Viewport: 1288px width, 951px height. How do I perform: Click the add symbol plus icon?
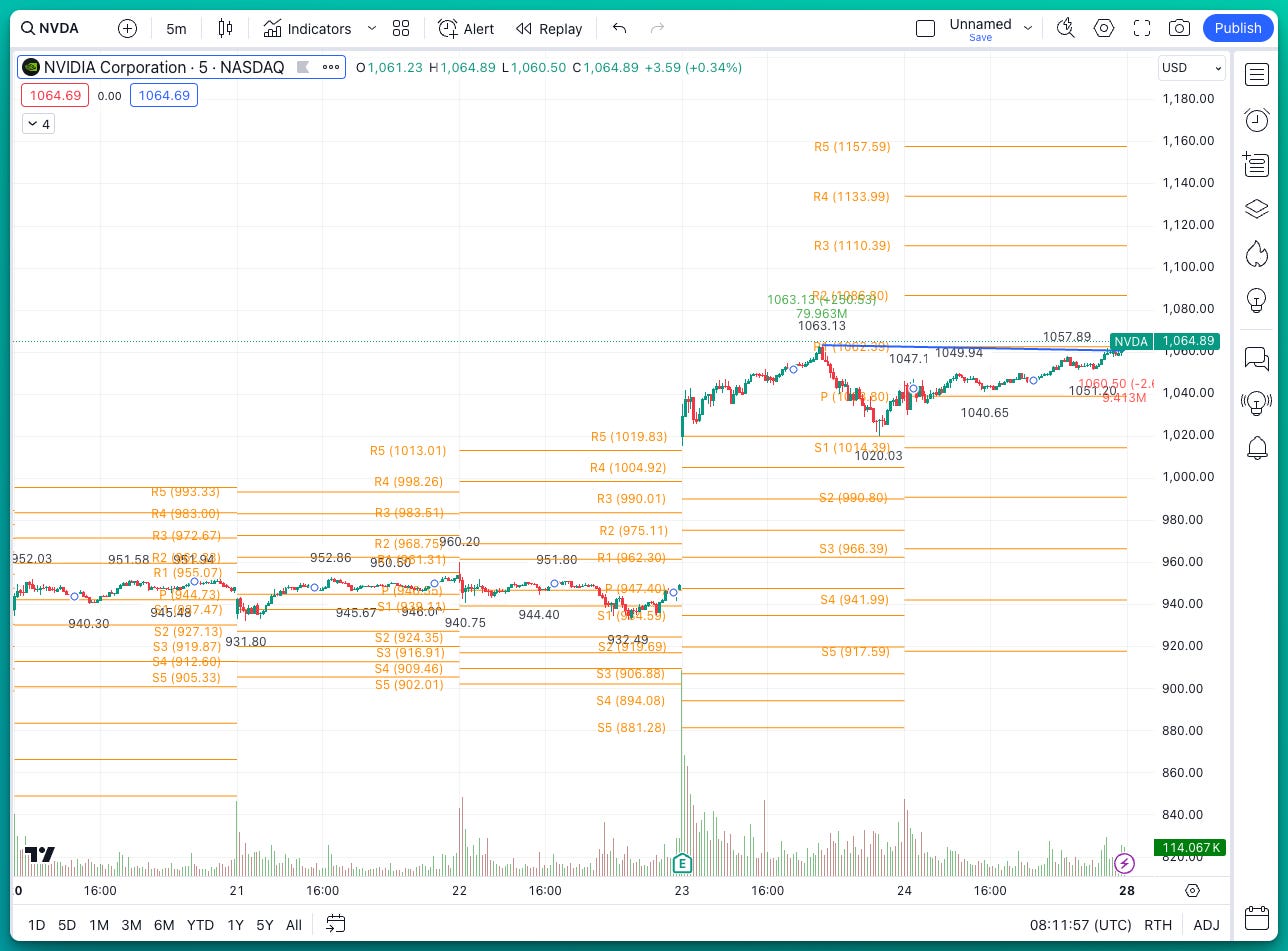point(127,28)
